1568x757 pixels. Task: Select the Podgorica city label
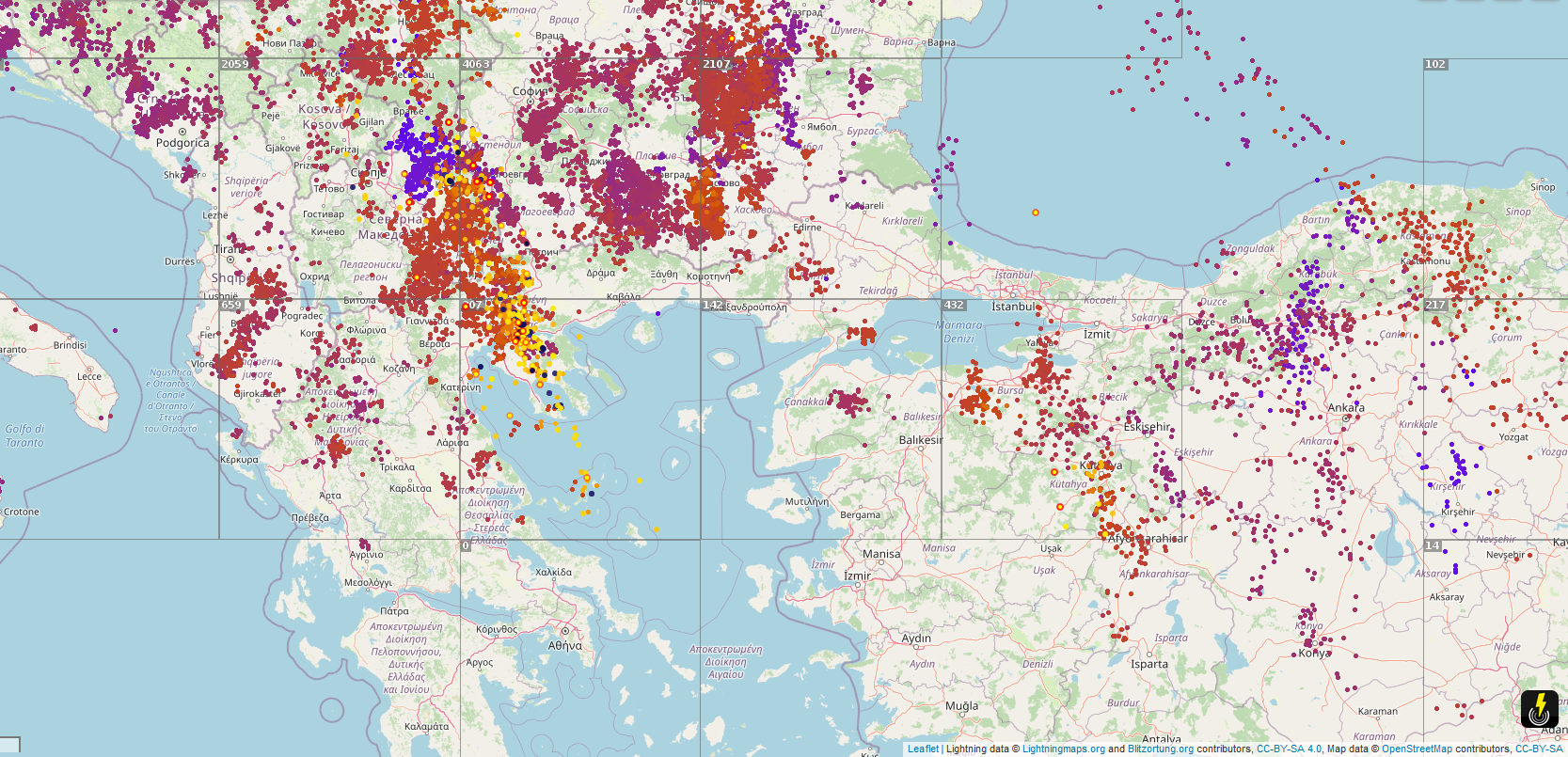(x=182, y=143)
